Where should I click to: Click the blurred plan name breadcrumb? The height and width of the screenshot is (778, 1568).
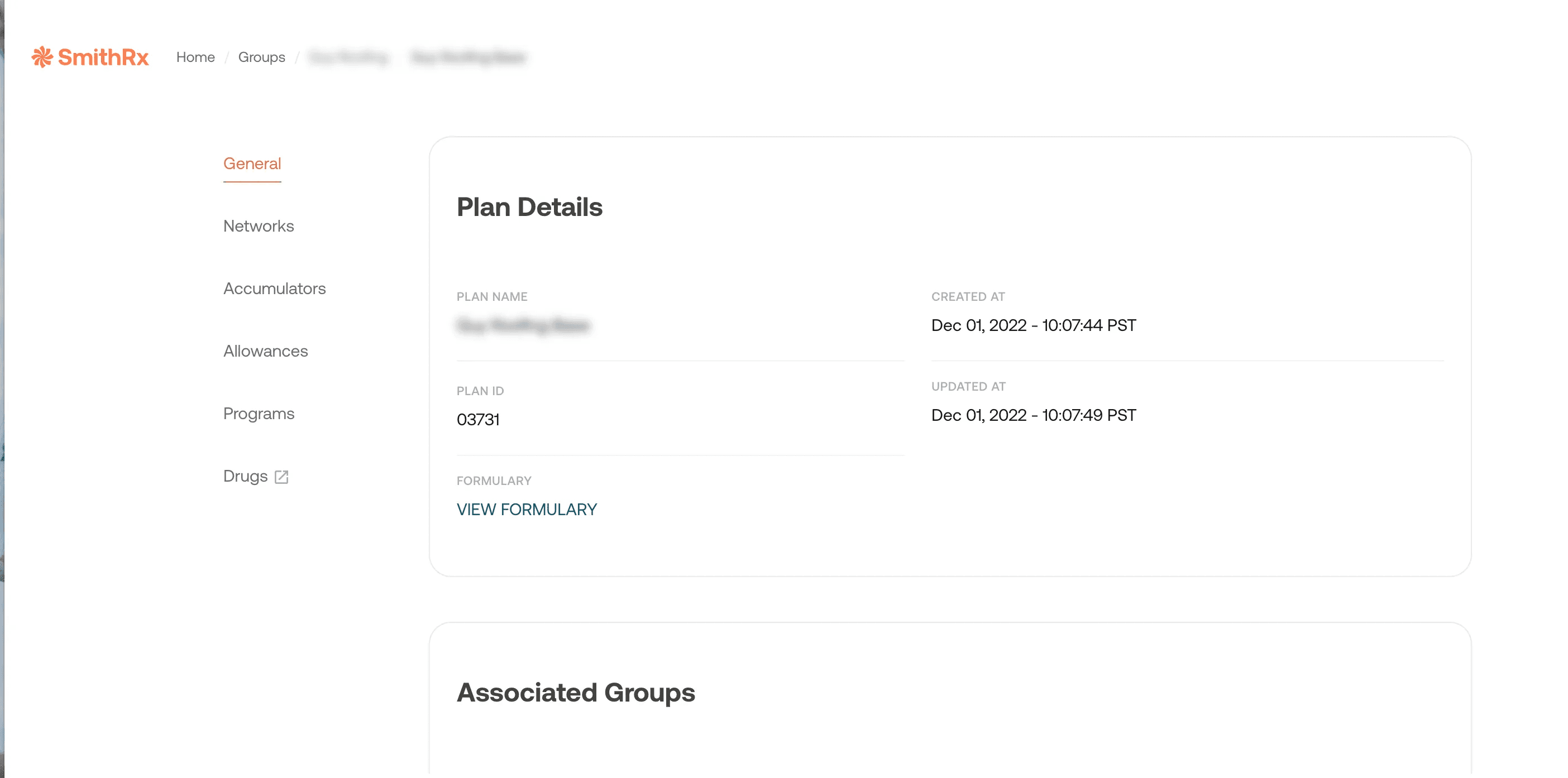tap(468, 57)
